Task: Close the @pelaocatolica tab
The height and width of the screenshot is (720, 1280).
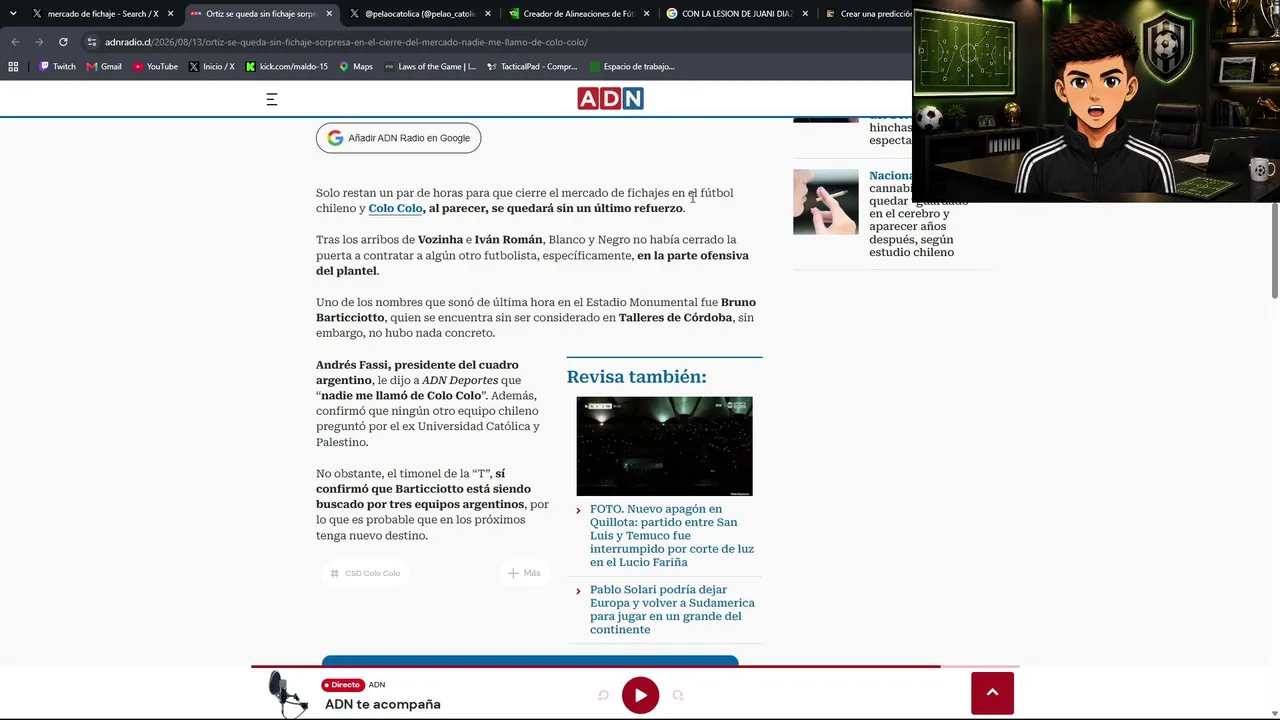Action: coord(487,14)
